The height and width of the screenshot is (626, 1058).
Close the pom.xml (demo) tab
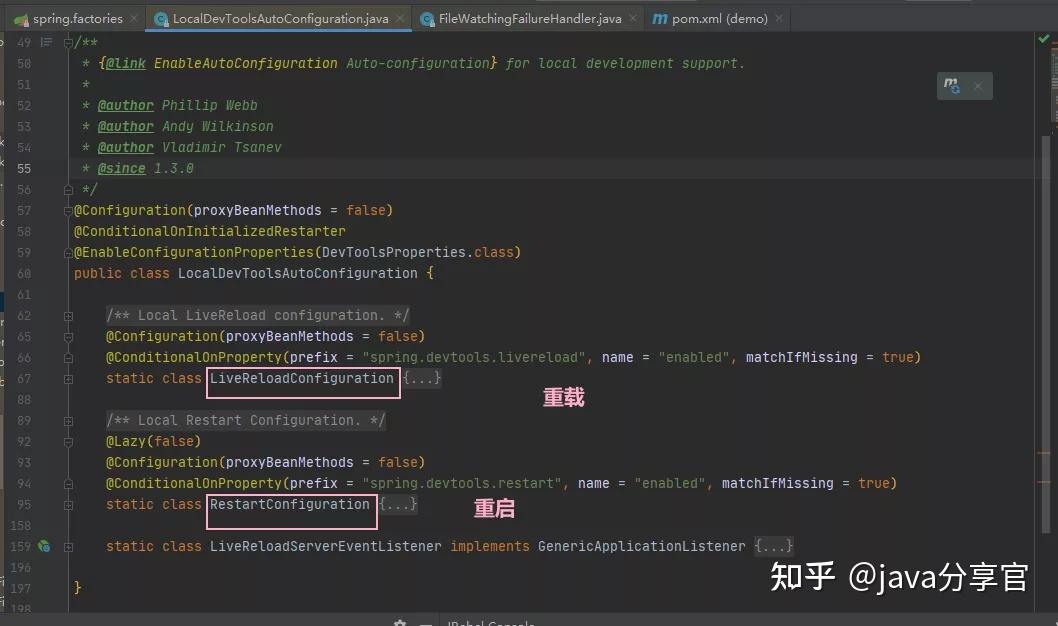click(x=779, y=18)
